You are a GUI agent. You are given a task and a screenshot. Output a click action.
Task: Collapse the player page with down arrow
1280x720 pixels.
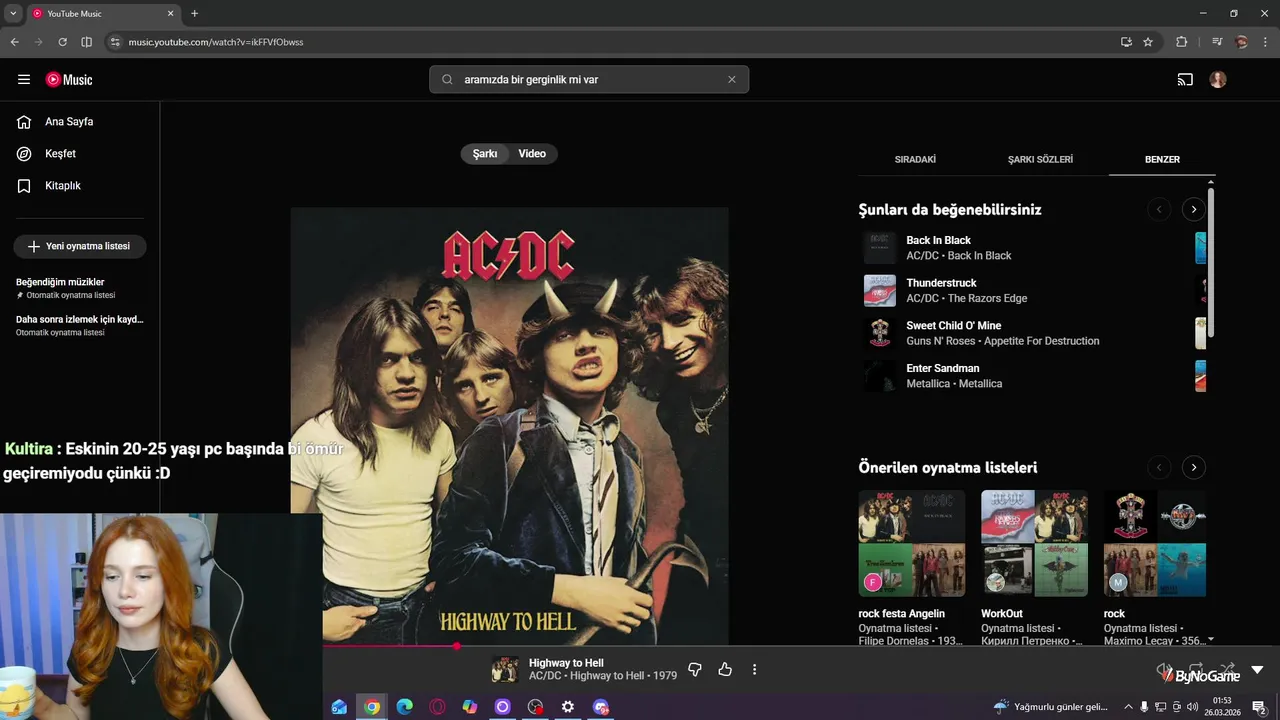[1257, 670]
